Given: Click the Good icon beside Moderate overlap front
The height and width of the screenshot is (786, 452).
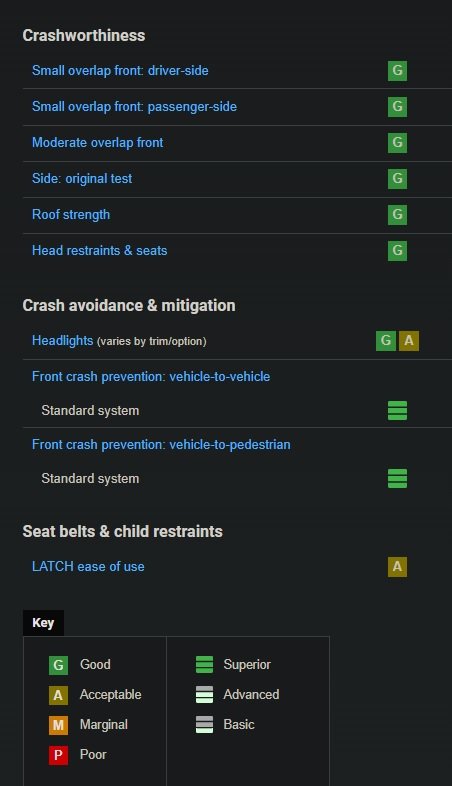Looking at the screenshot, I should point(397,143).
